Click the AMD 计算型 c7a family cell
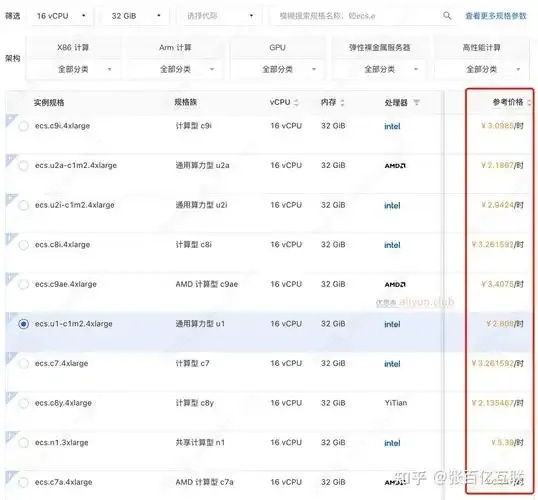 click(204, 482)
